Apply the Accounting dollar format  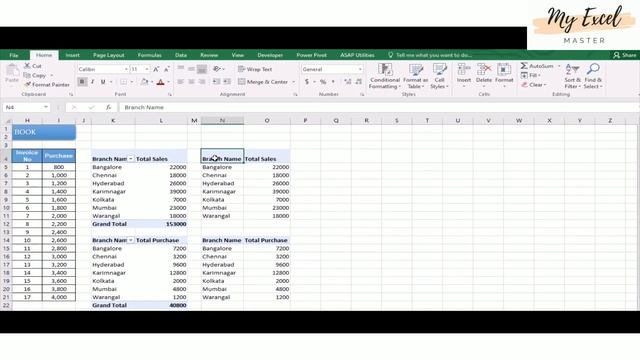click(x=307, y=82)
